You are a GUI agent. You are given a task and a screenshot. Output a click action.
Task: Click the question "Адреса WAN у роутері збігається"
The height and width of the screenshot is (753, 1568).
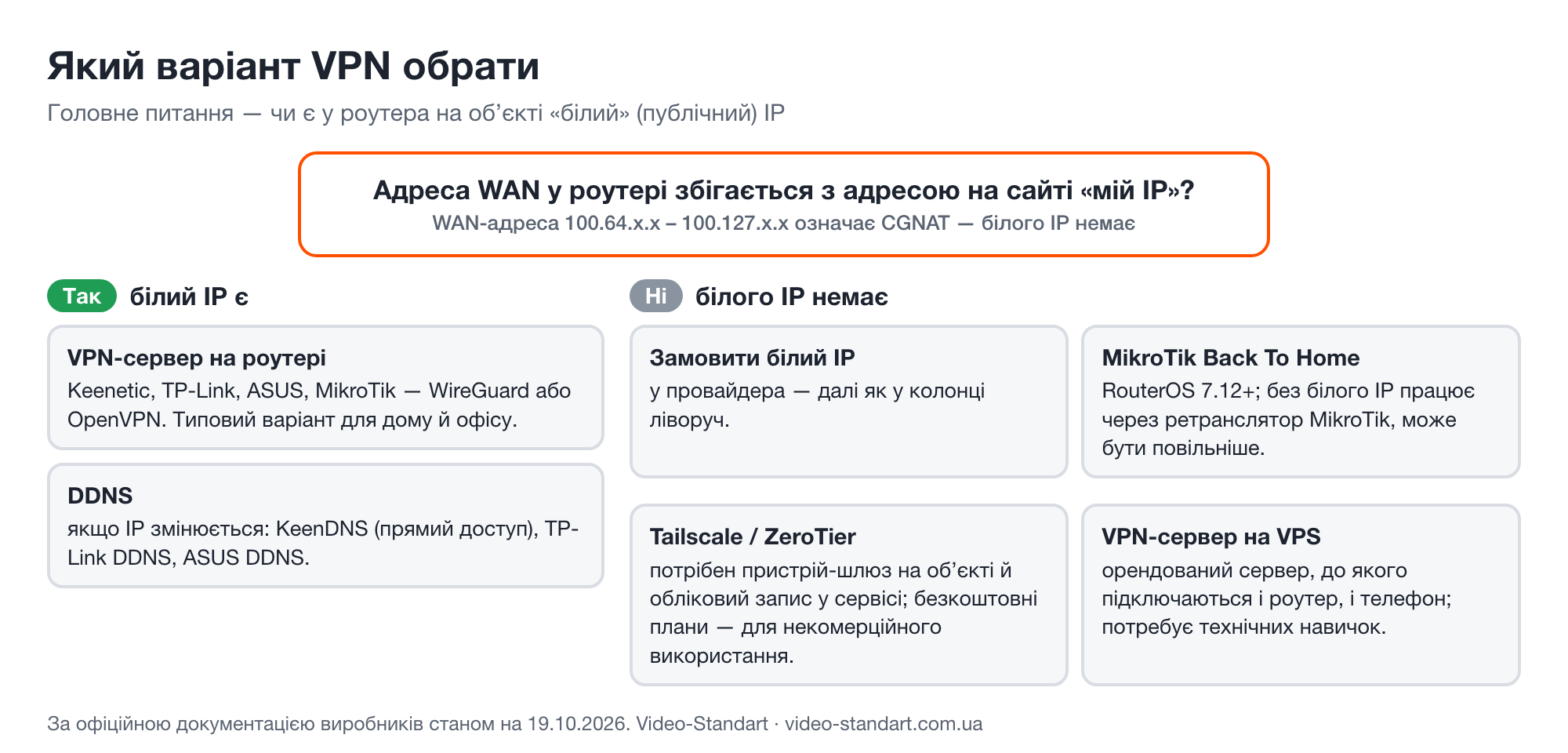pyautogui.click(x=784, y=191)
